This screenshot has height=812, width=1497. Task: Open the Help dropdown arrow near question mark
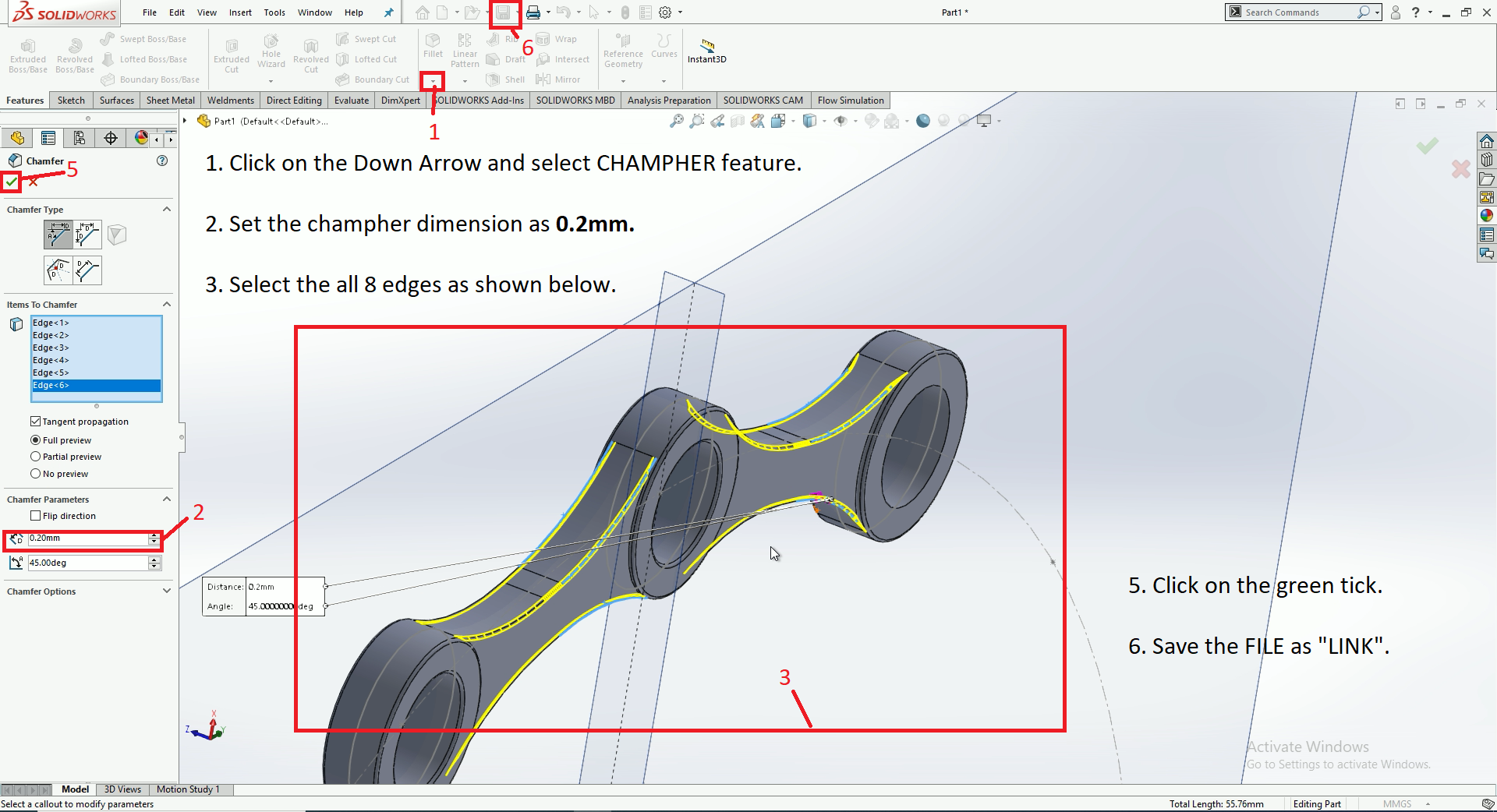(1430, 12)
